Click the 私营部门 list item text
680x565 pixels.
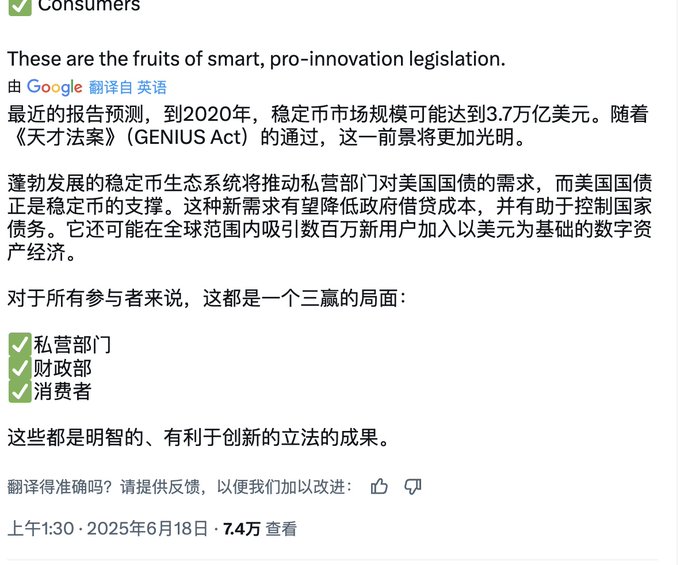(x=72, y=345)
